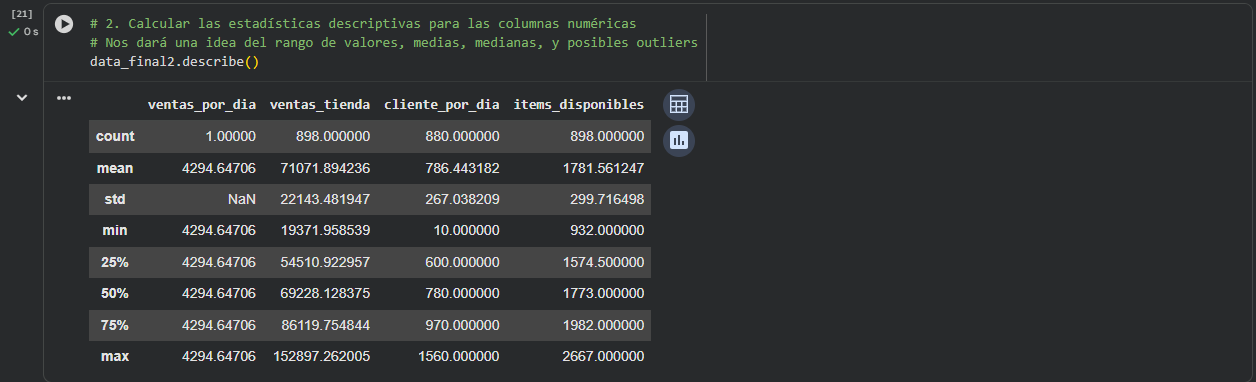Click the value 10.000000
Image resolution: width=1256 pixels, height=382 pixels.
pyautogui.click(x=466, y=230)
